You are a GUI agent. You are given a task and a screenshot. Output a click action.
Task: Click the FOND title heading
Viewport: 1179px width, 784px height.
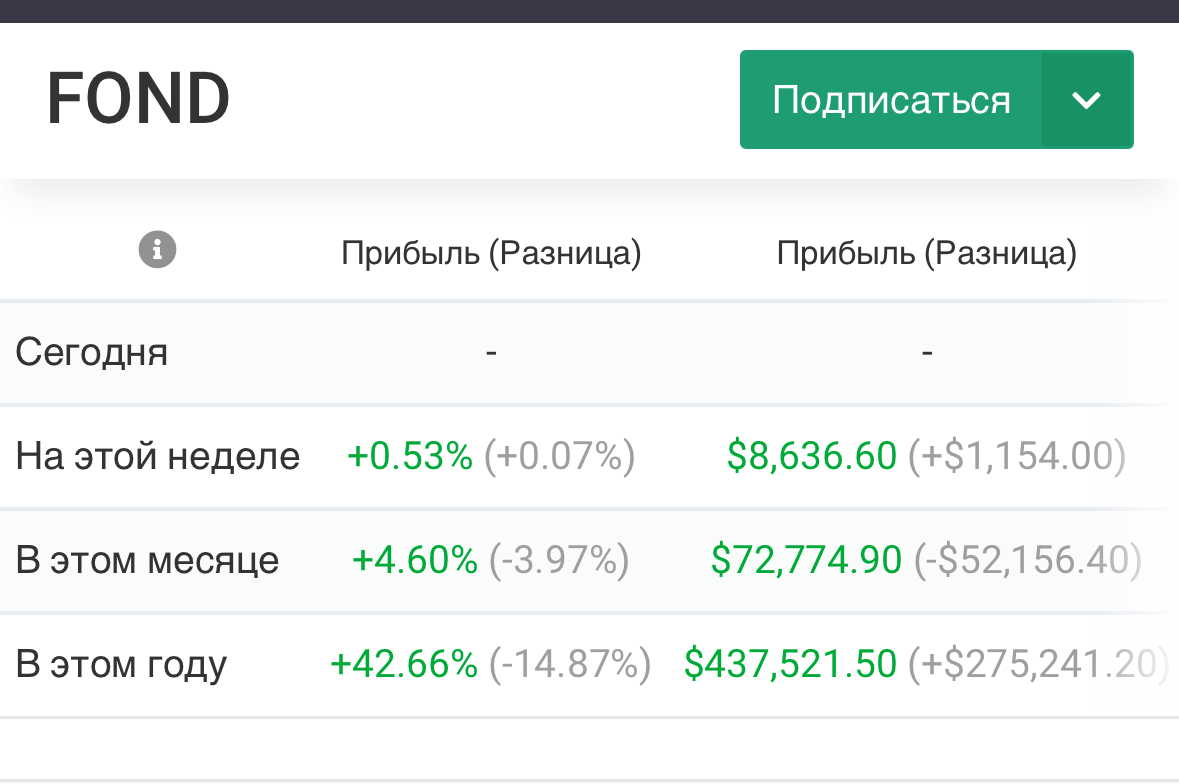click(x=138, y=99)
